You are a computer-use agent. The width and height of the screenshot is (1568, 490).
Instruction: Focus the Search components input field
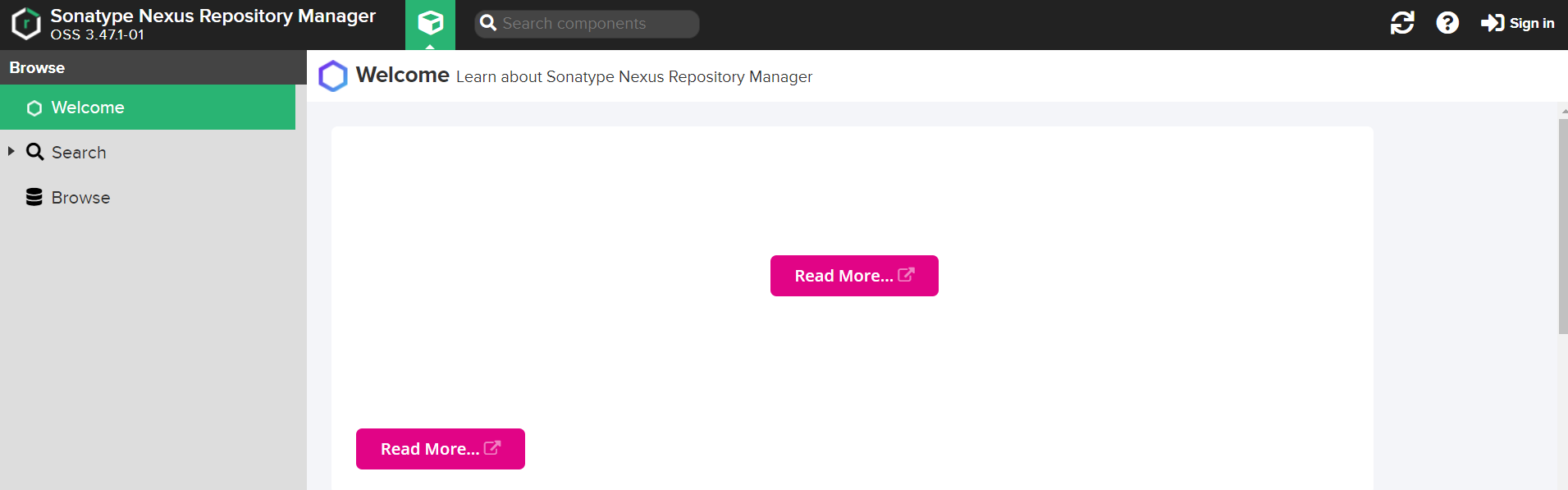click(587, 24)
